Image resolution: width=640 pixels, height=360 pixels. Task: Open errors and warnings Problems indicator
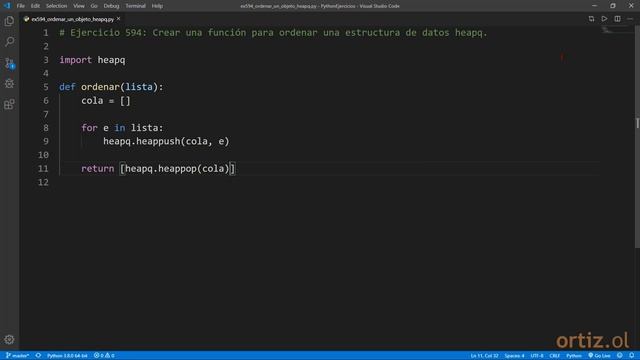pos(104,356)
